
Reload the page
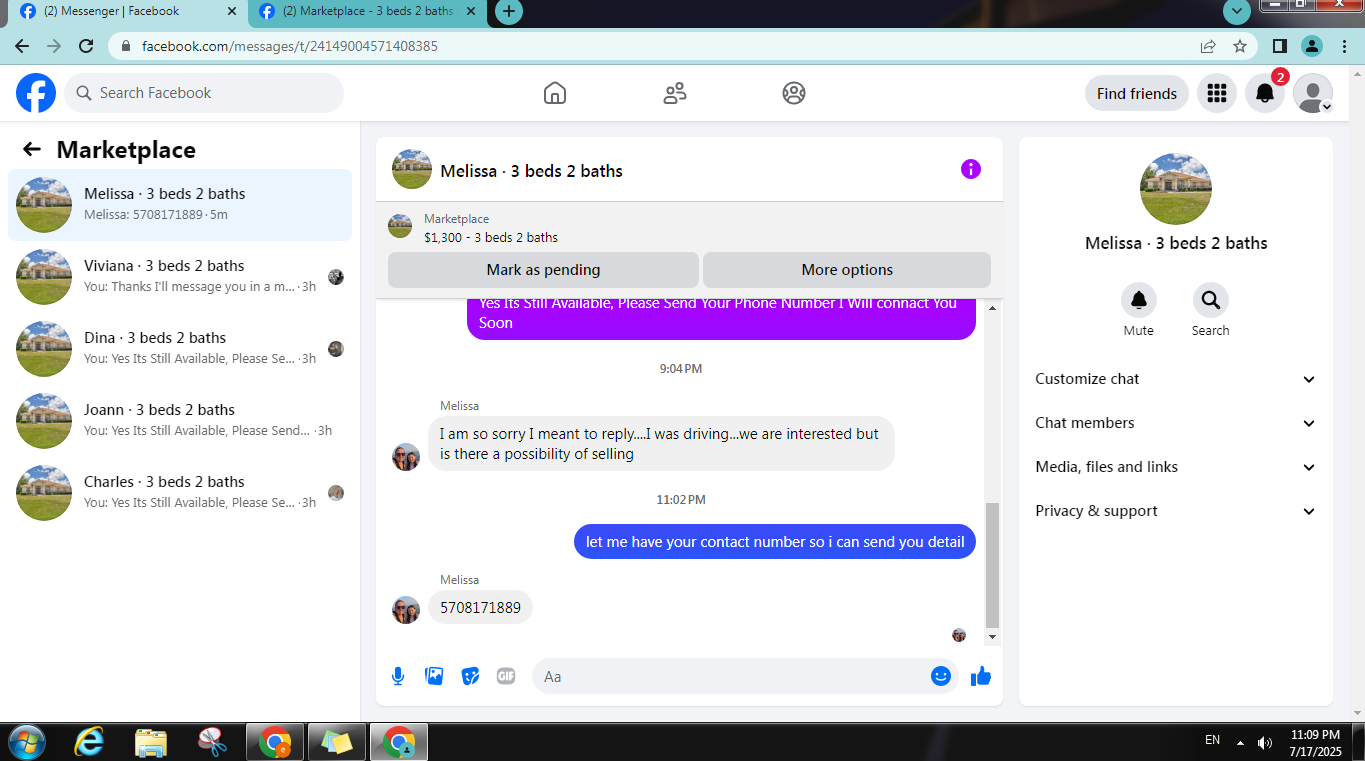pyautogui.click(x=86, y=46)
